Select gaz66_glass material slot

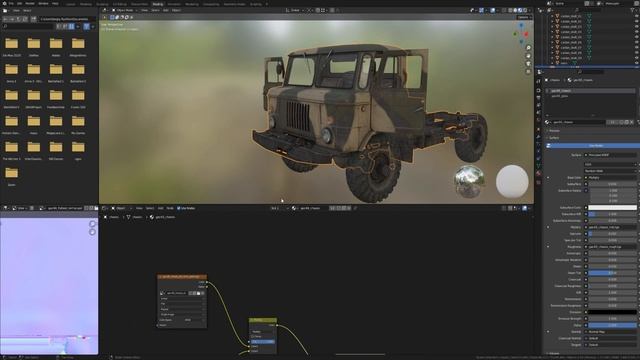(x=591, y=96)
